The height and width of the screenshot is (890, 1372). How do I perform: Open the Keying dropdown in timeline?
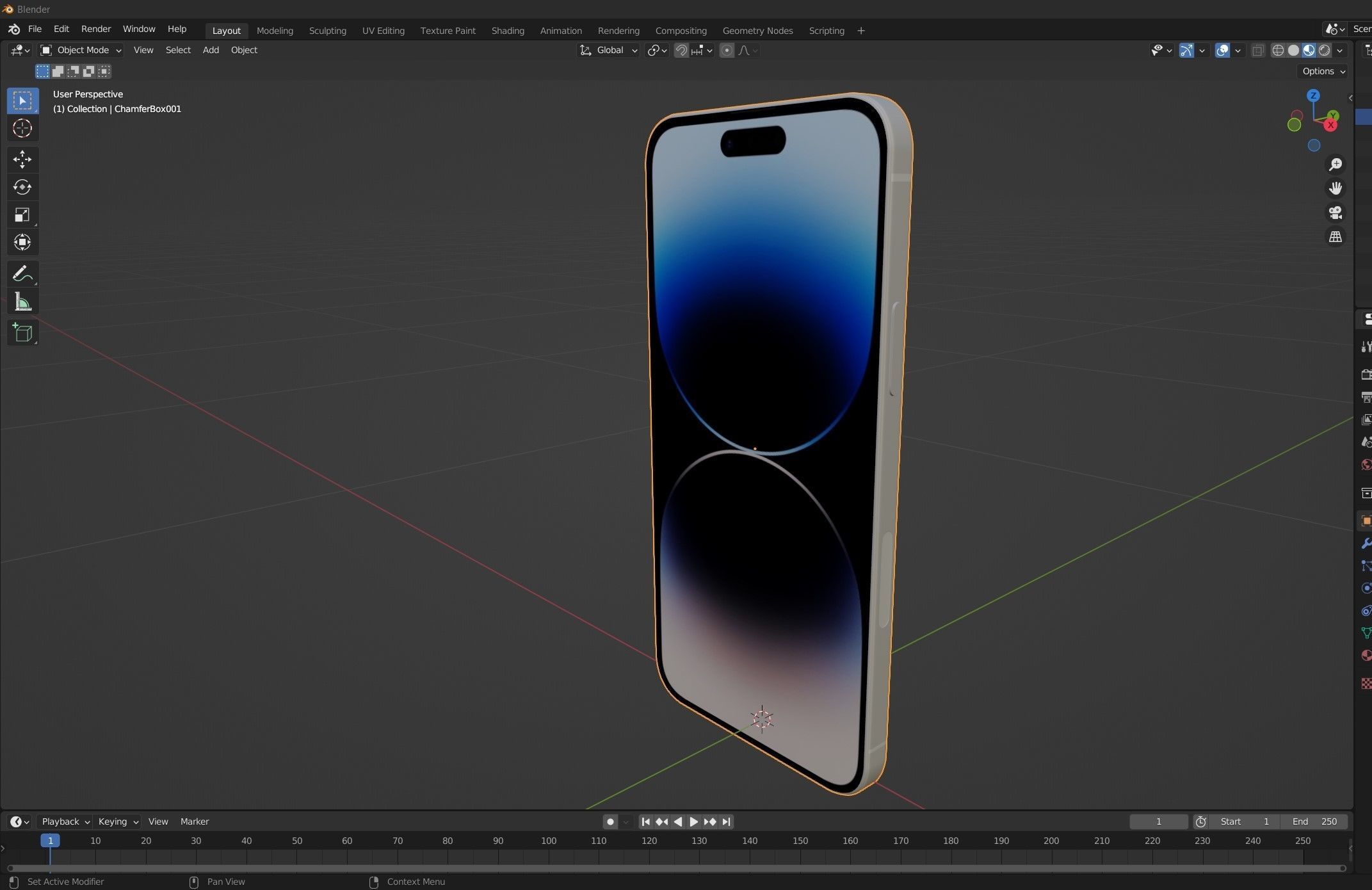tap(118, 821)
